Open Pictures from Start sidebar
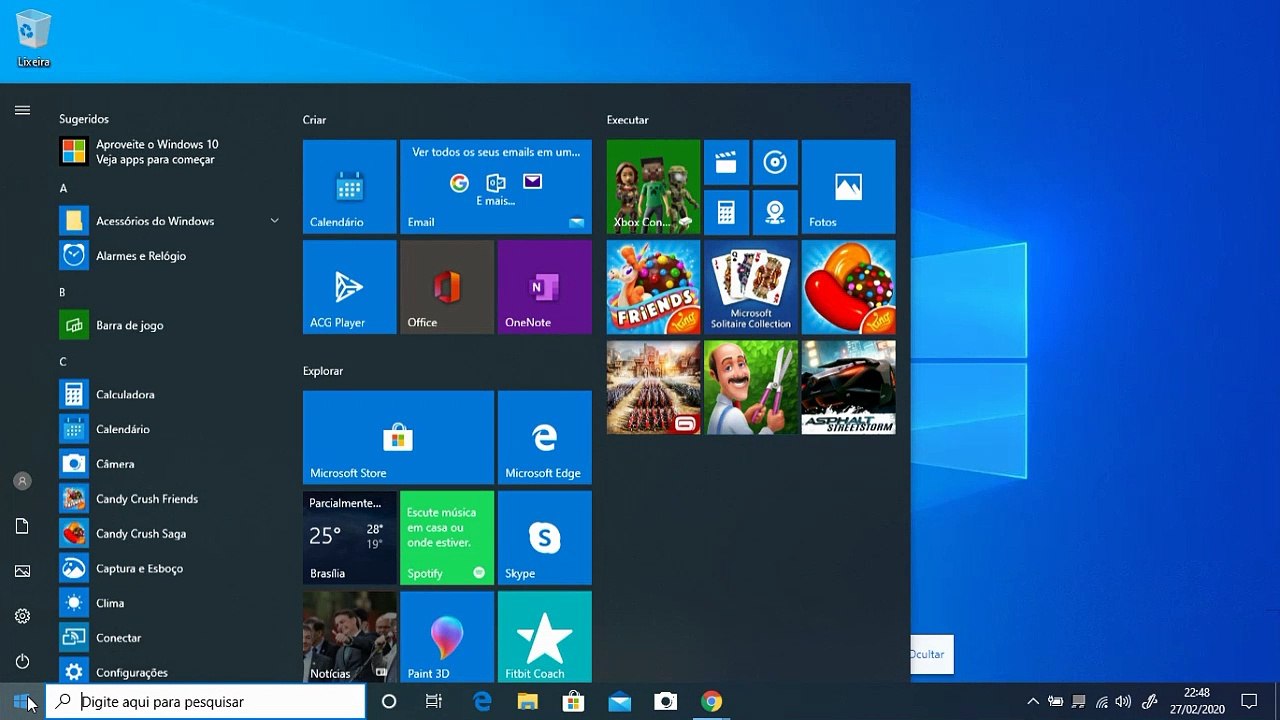Image resolution: width=1280 pixels, height=720 pixels. pyautogui.click(x=22, y=571)
